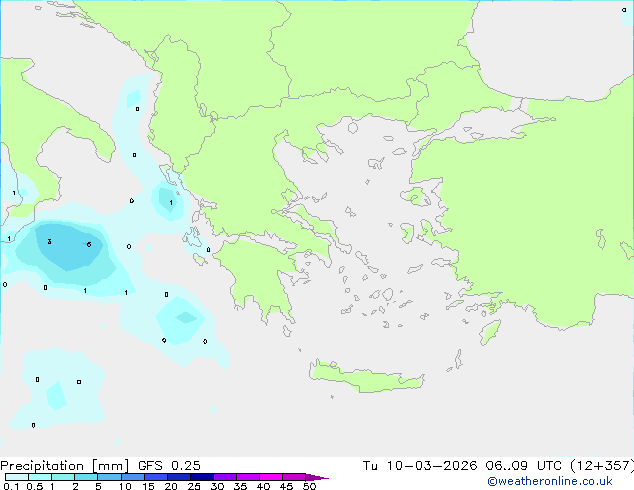The width and height of the screenshot is (634, 490).
Task: Click the '6' precipitation value on the map
Action: coord(89,244)
